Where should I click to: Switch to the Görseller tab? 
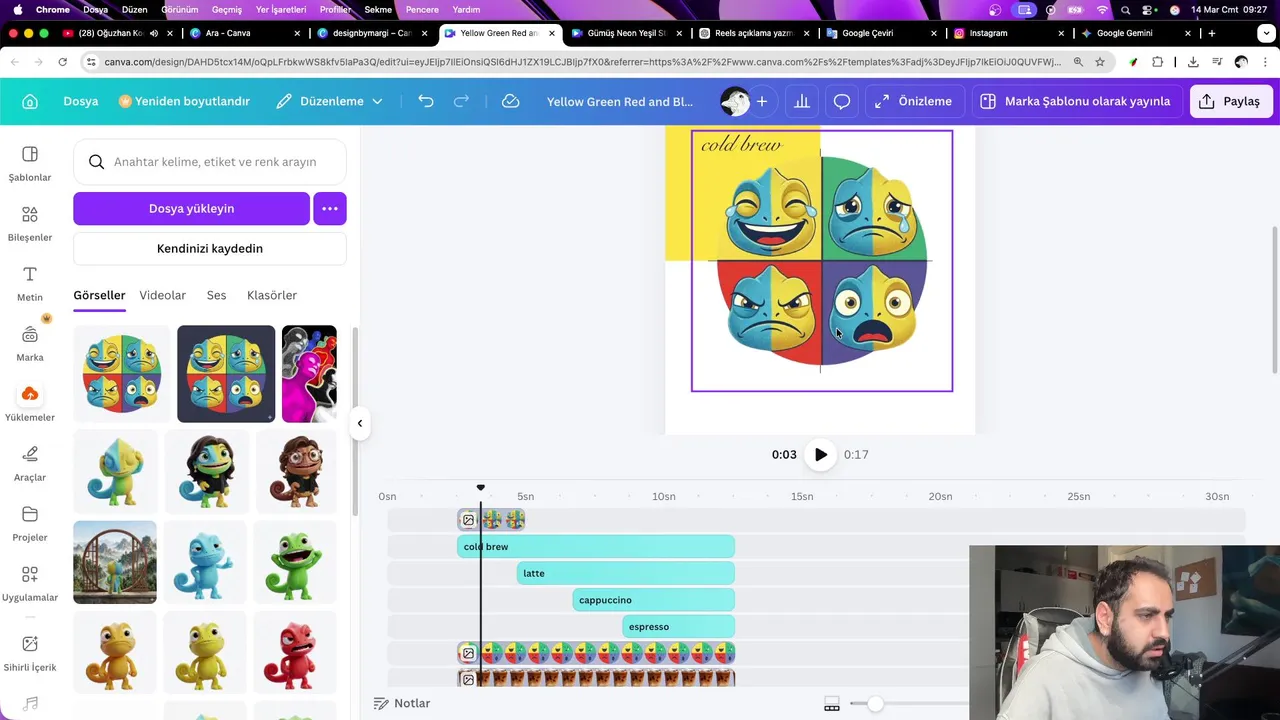pyautogui.click(x=99, y=295)
